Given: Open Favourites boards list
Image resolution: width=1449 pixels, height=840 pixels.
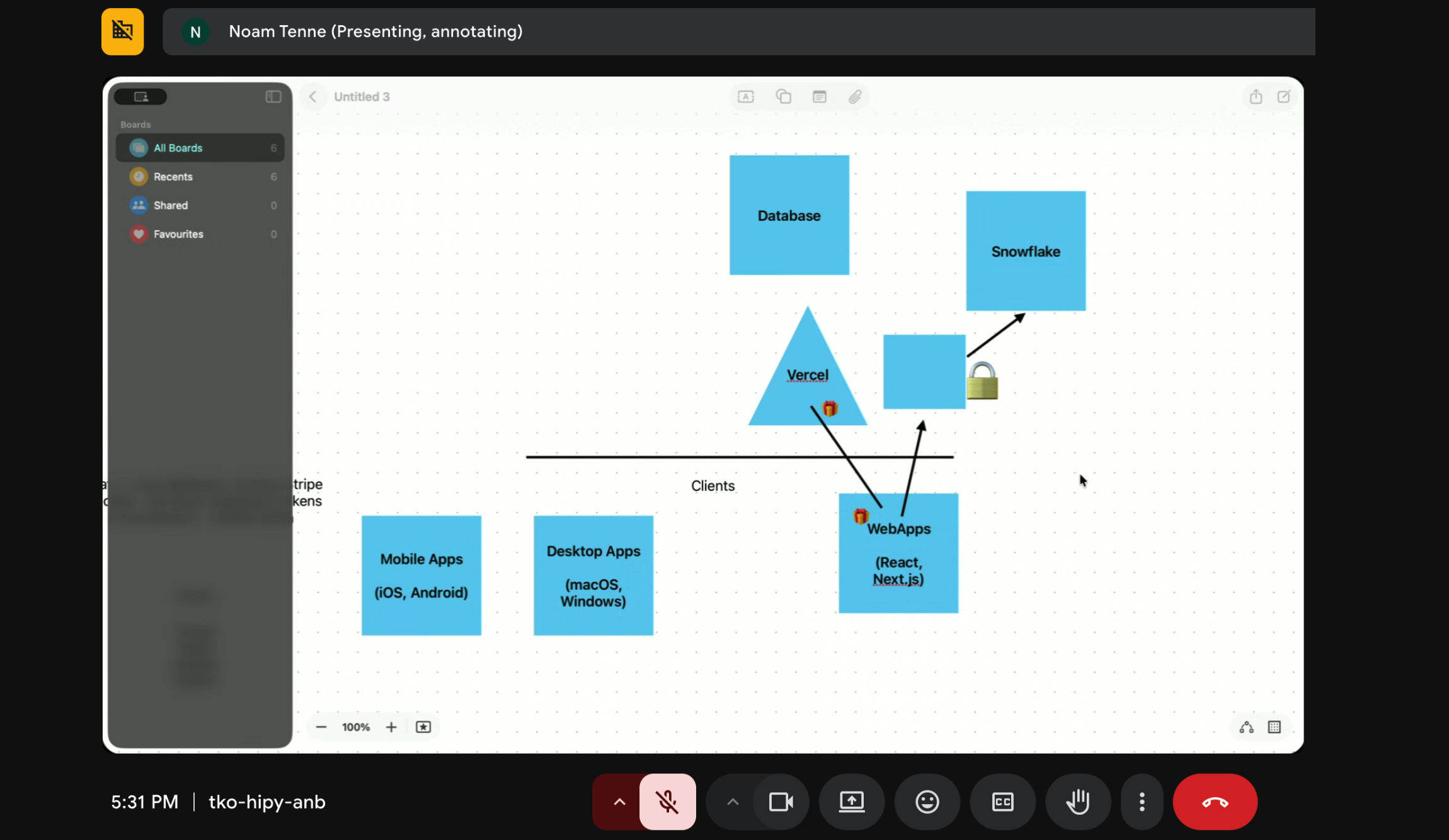Looking at the screenshot, I should click(200, 234).
